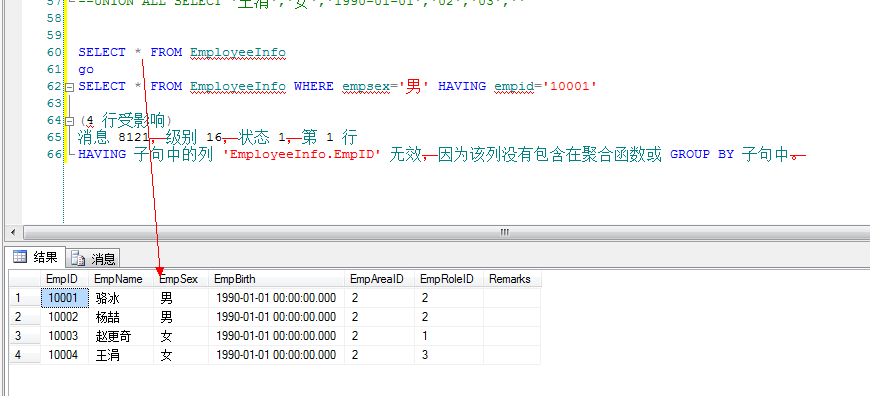Click the message icon on 消息 tab

[77, 258]
